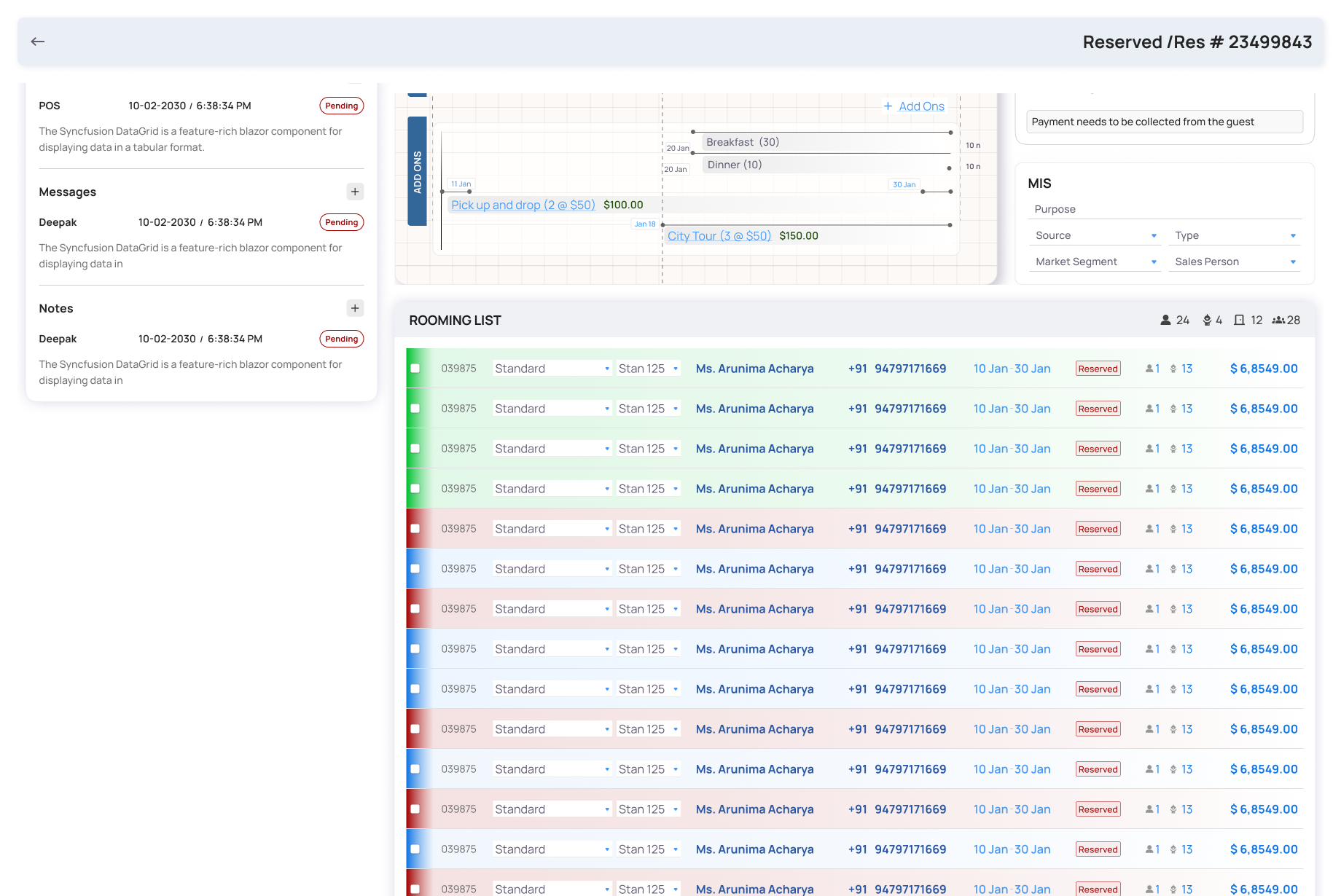This screenshot has height=896, width=1341.
Task: Click the adults count icon in Rooming List header
Action: coord(1165,321)
